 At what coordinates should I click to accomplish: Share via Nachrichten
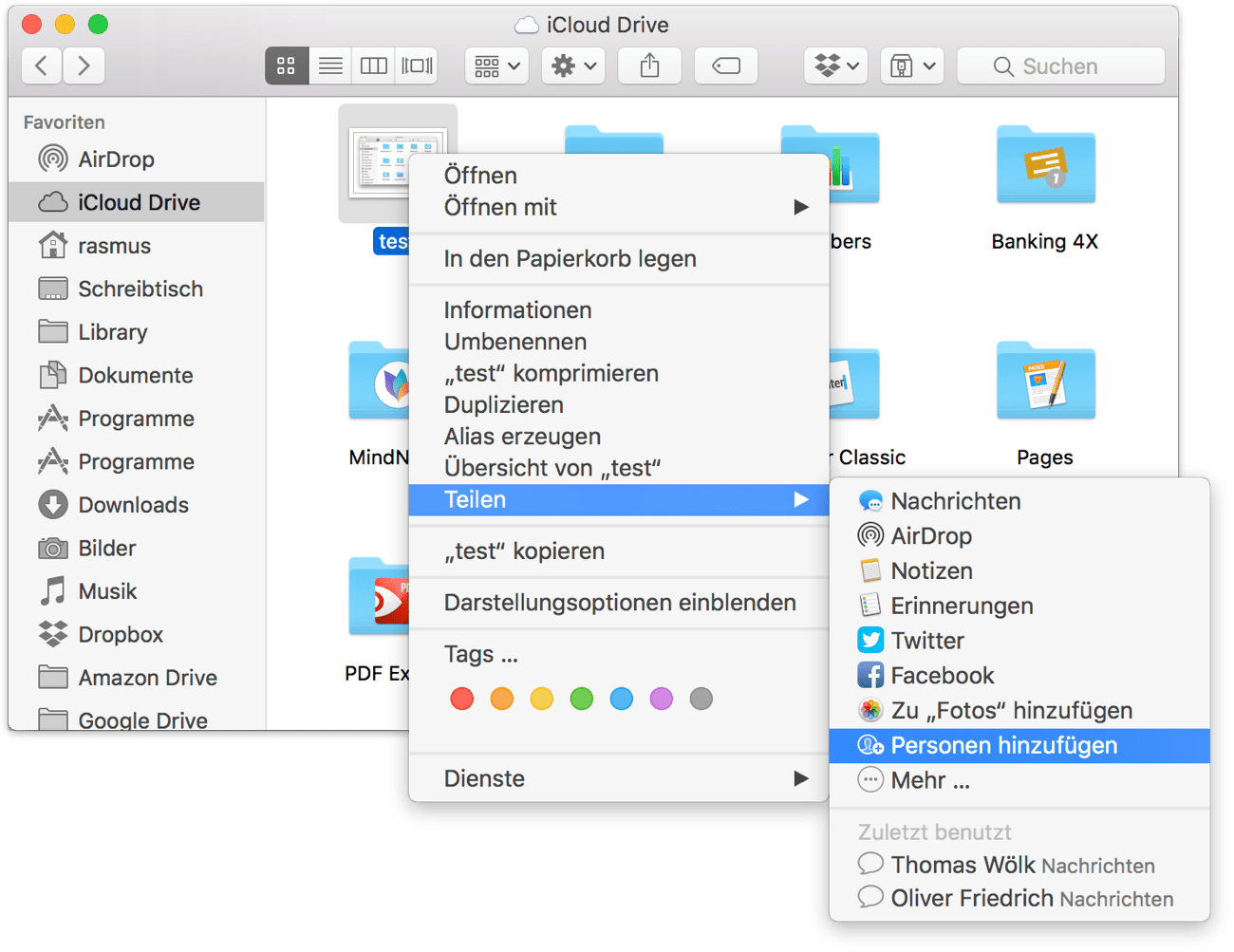click(x=1019, y=501)
